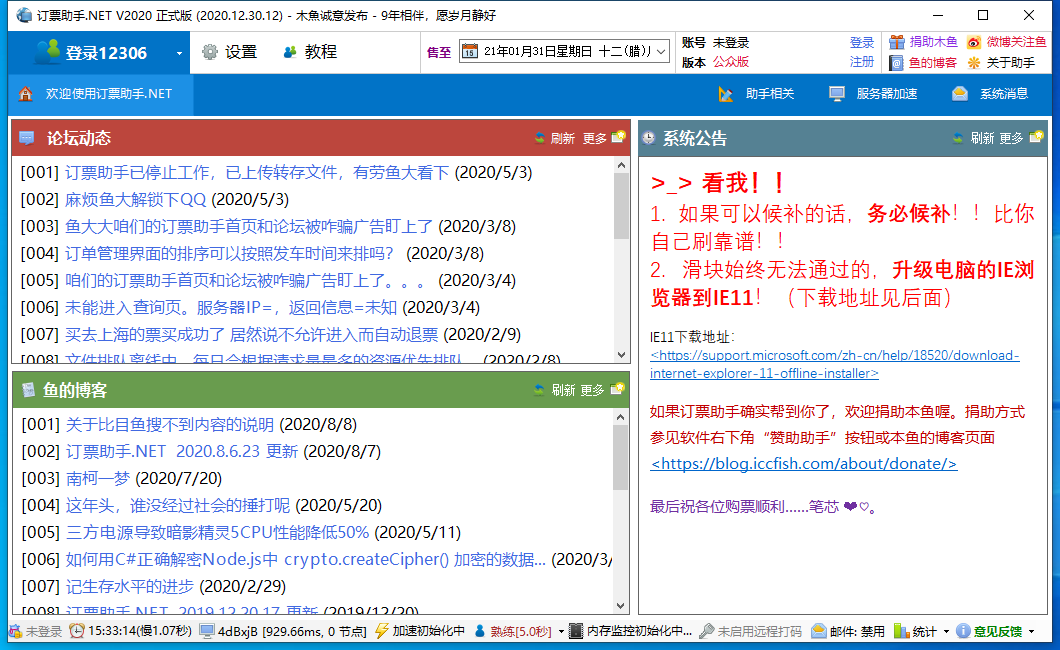The height and width of the screenshot is (650, 1060).
Task: Click the 关于助手 star icon
Action: (x=973, y=63)
